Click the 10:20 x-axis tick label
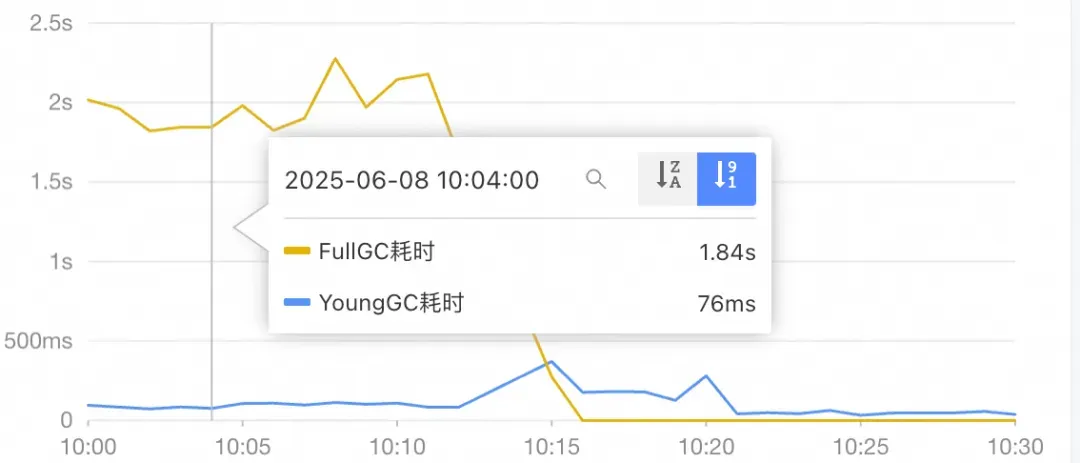 click(706, 444)
